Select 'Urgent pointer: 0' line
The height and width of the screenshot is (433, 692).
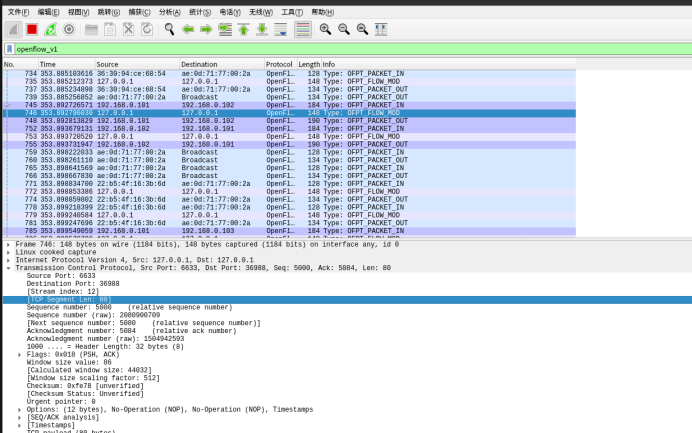pyautogui.click(x=61, y=402)
